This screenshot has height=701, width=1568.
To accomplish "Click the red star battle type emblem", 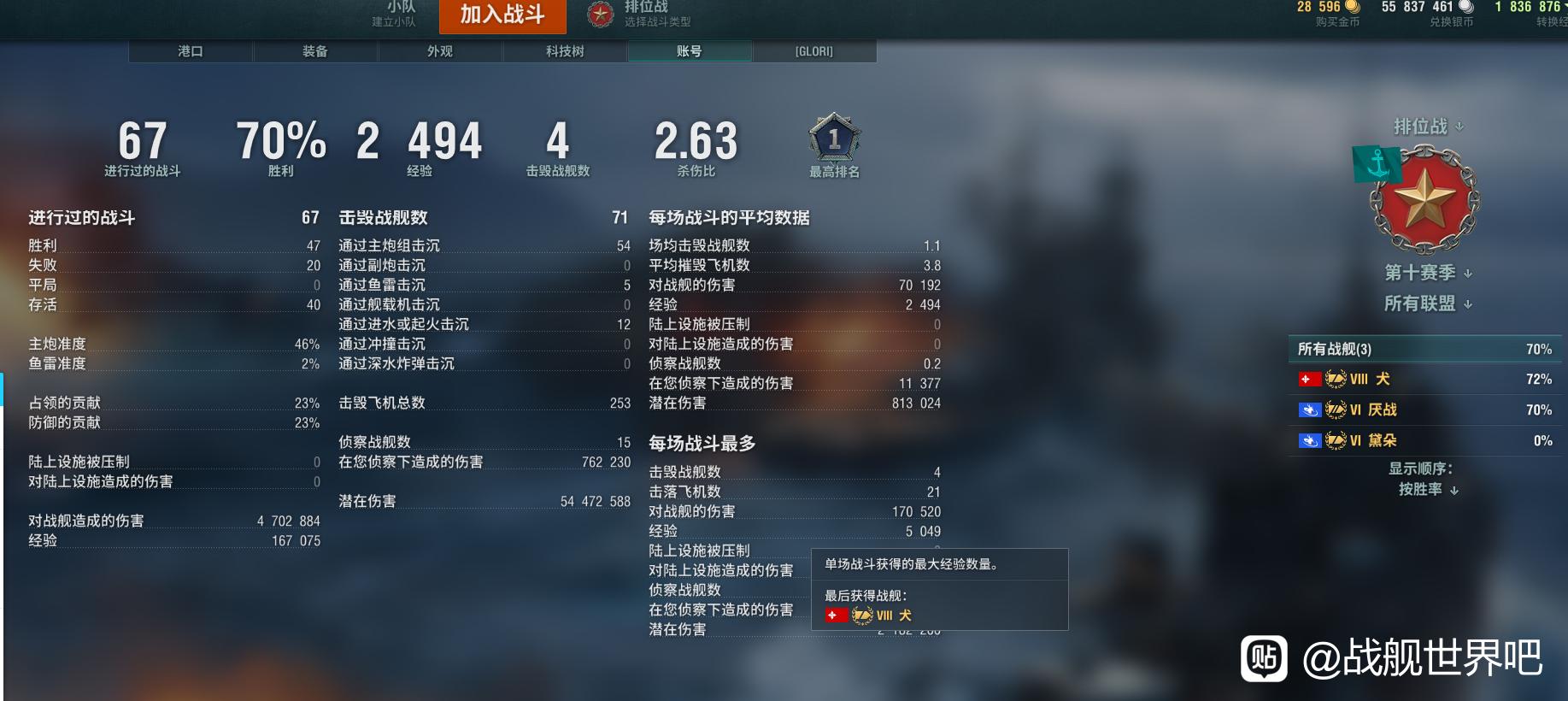I will click(x=601, y=13).
